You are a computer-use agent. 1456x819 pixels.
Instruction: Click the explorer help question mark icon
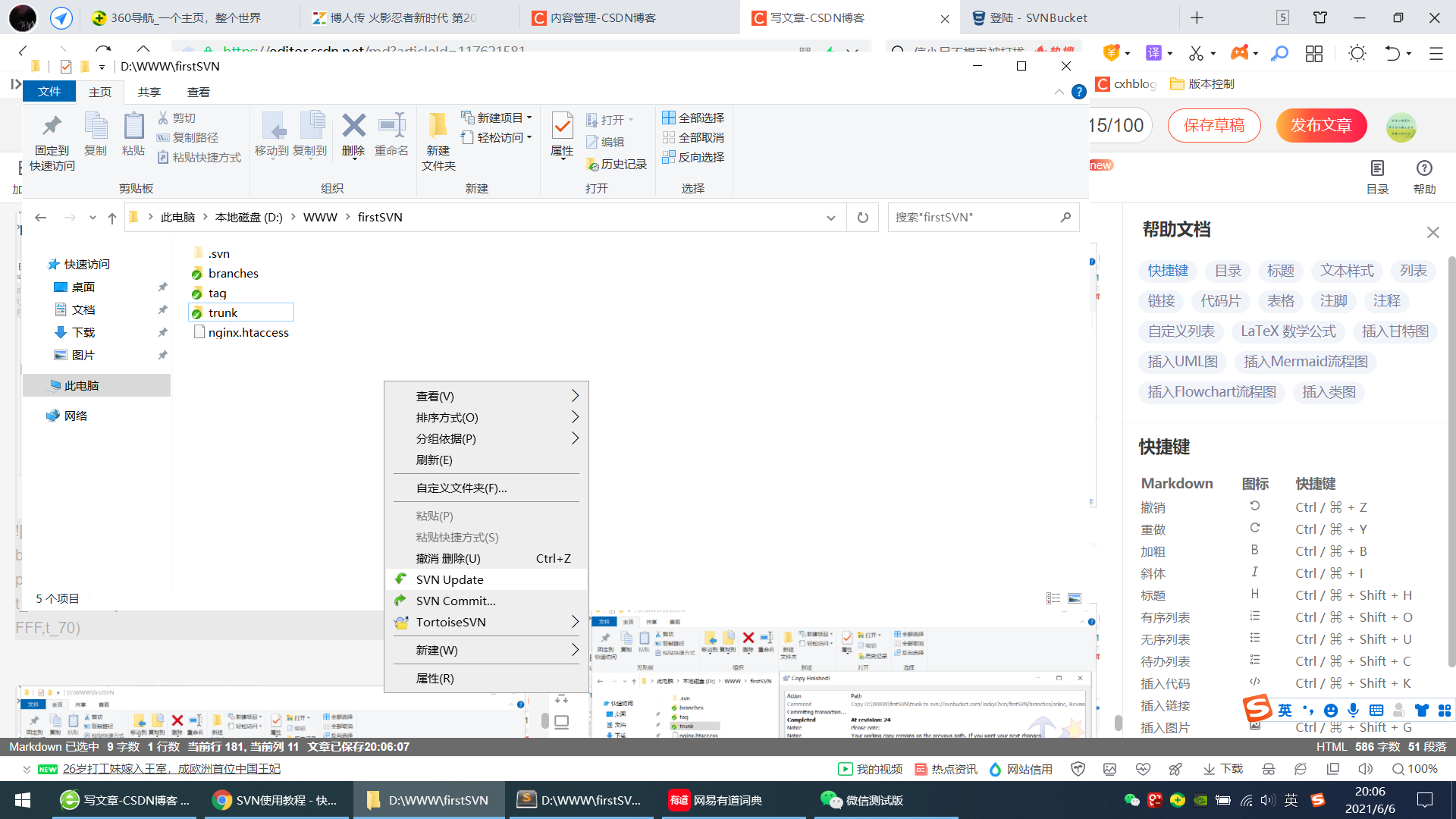coord(1078,92)
